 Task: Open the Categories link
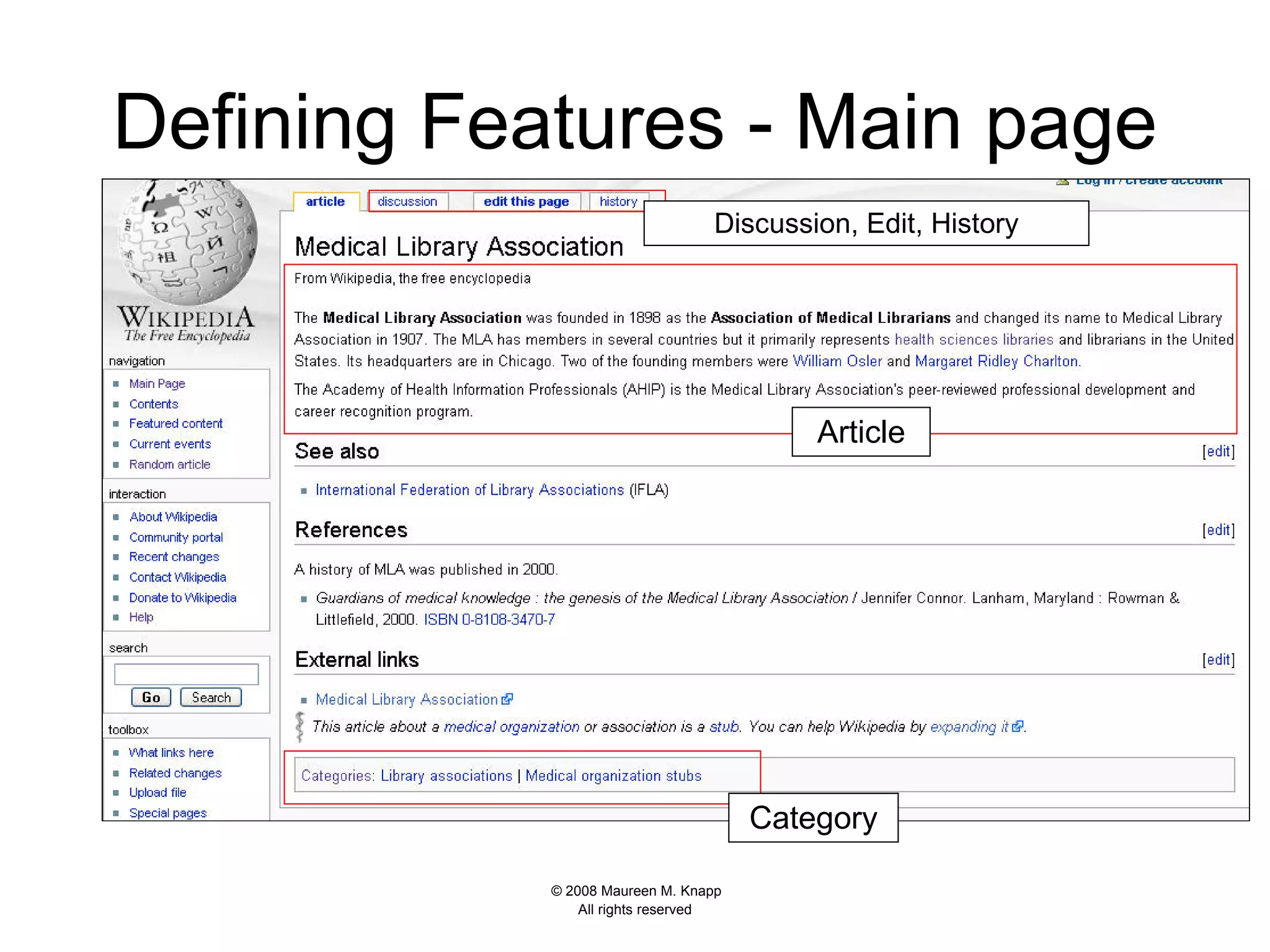337,775
